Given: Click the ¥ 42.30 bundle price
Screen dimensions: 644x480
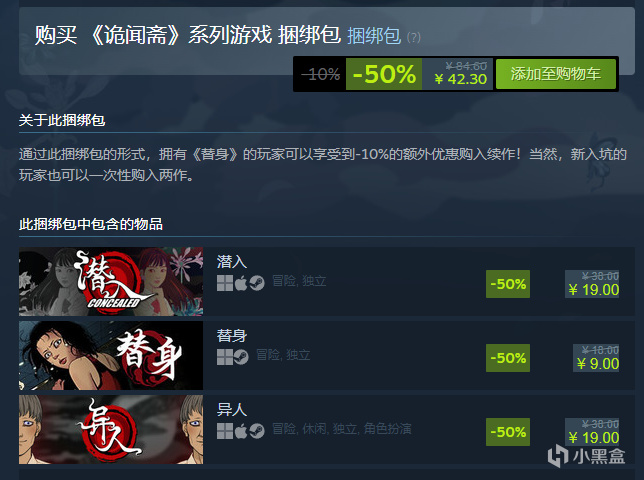Looking at the screenshot, I should [461, 79].
